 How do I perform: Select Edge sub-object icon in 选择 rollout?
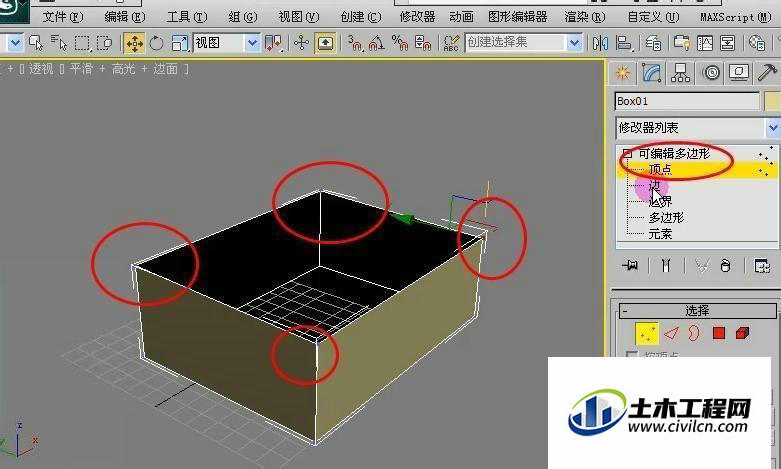[671, 333]
